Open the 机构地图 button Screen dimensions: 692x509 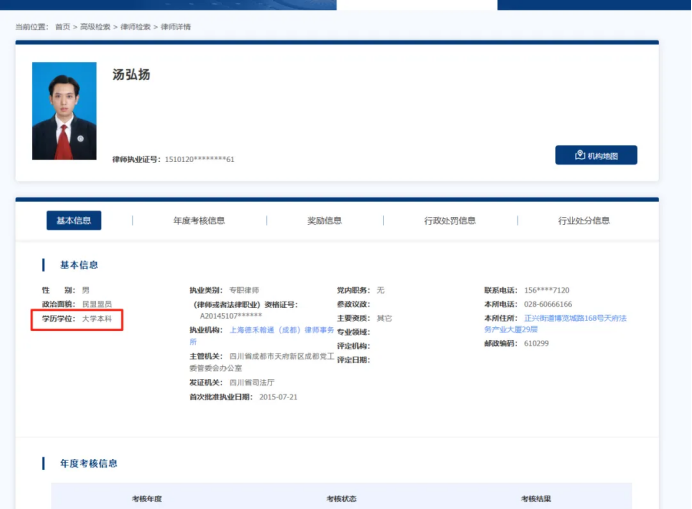tap(596, 156)
